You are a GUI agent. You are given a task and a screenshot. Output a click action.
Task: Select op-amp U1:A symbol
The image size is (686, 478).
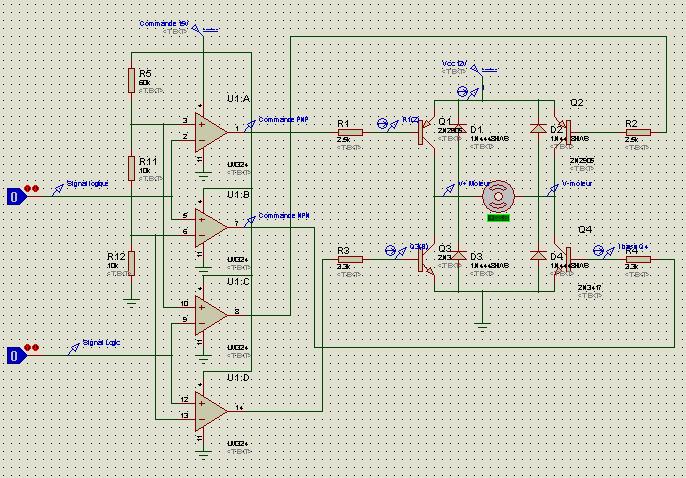[211, 132]
